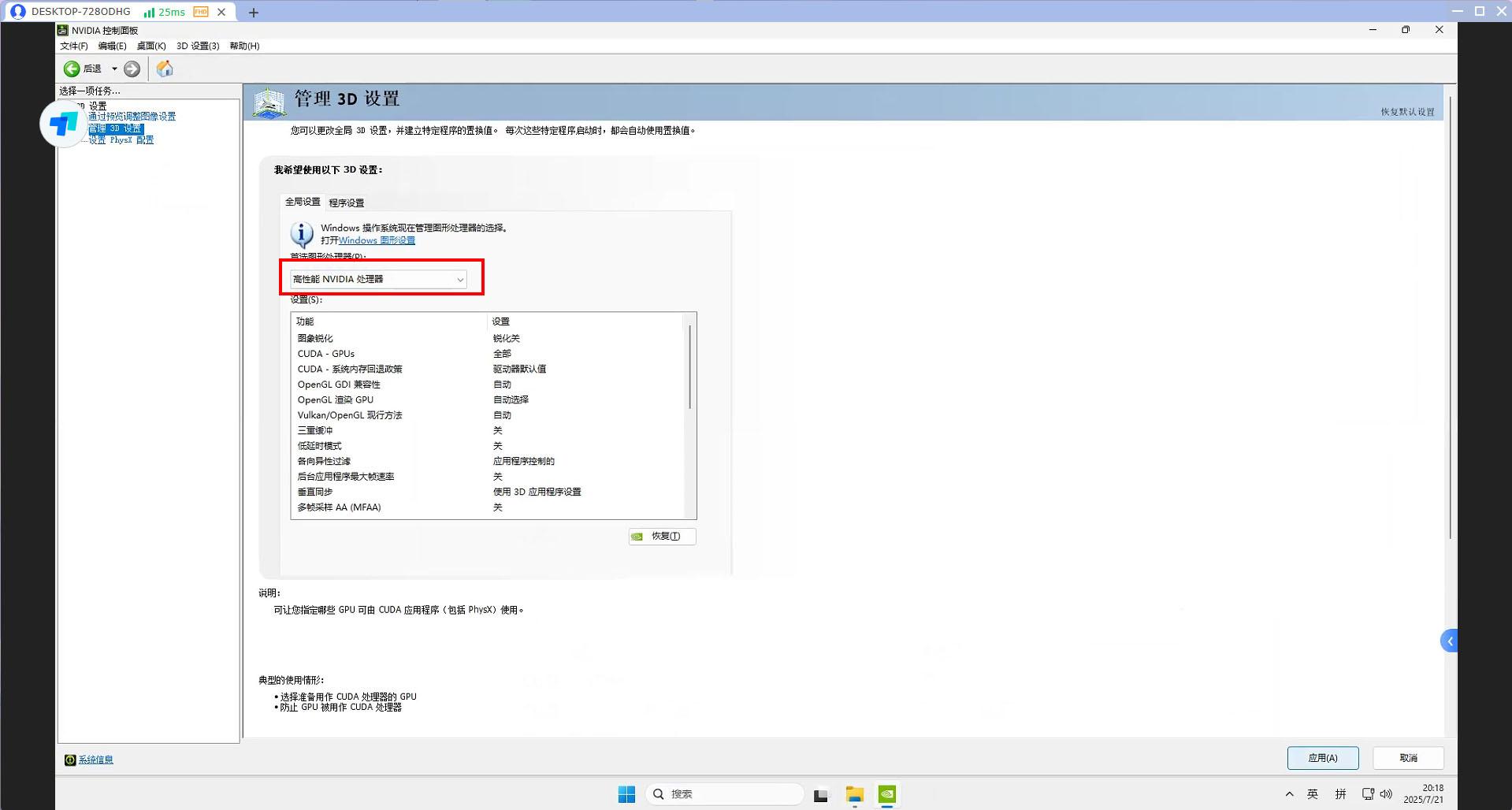
Task: Open 系统信息 link
Action: (95, 760)
